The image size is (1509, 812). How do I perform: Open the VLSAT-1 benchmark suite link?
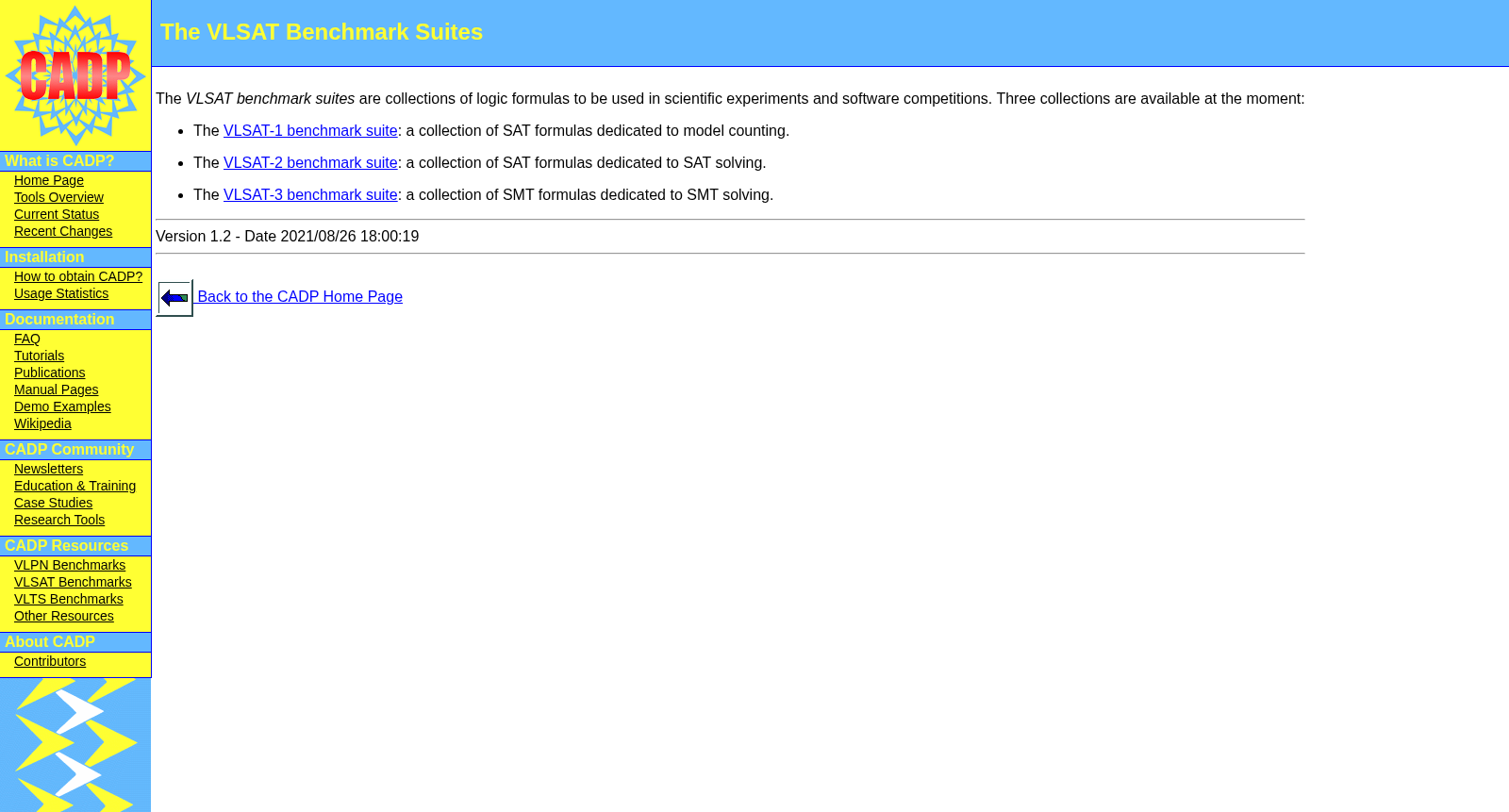coord(310,131)
